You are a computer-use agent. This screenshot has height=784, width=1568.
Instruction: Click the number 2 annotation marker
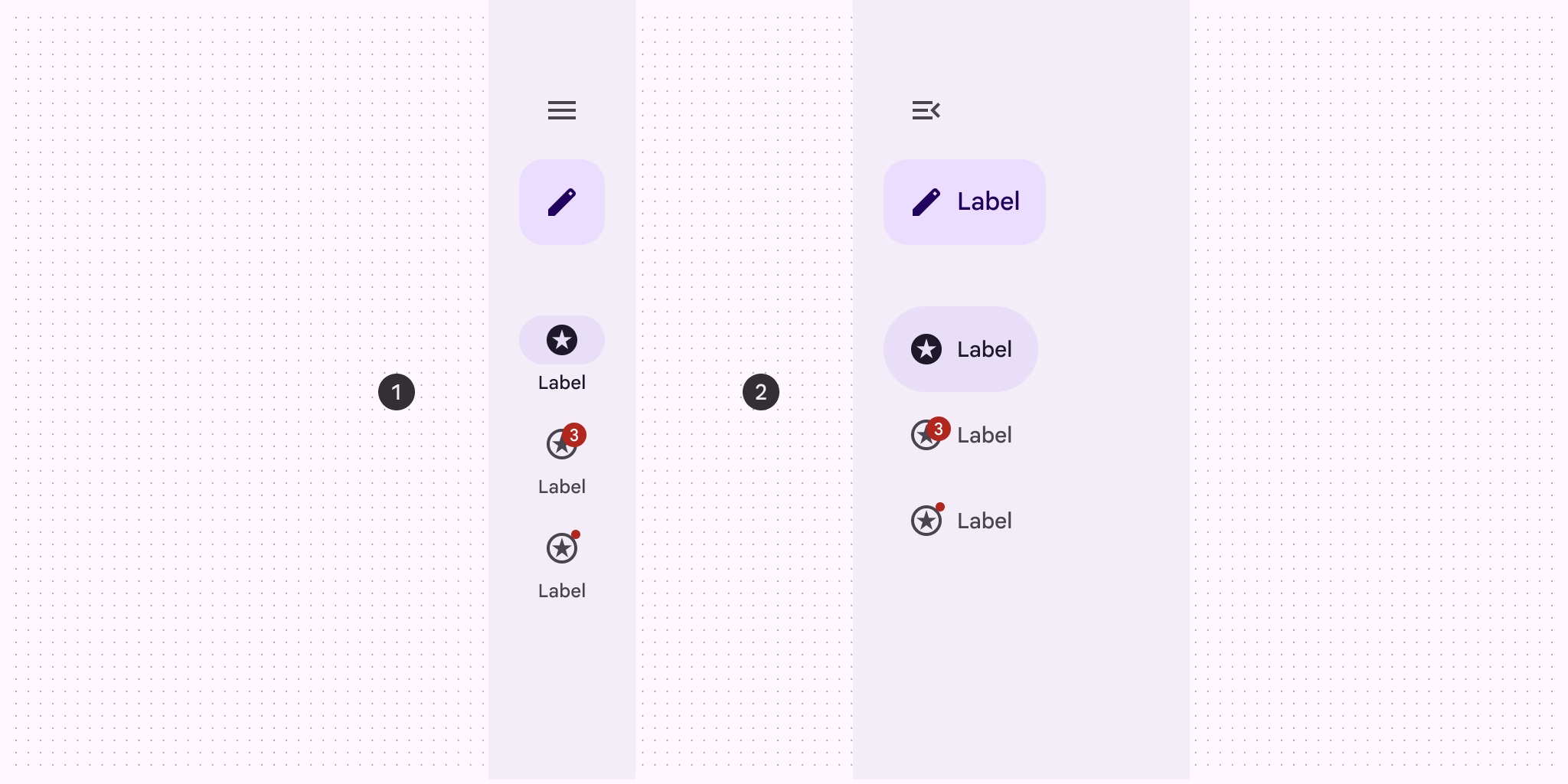(x=761, y=392)
